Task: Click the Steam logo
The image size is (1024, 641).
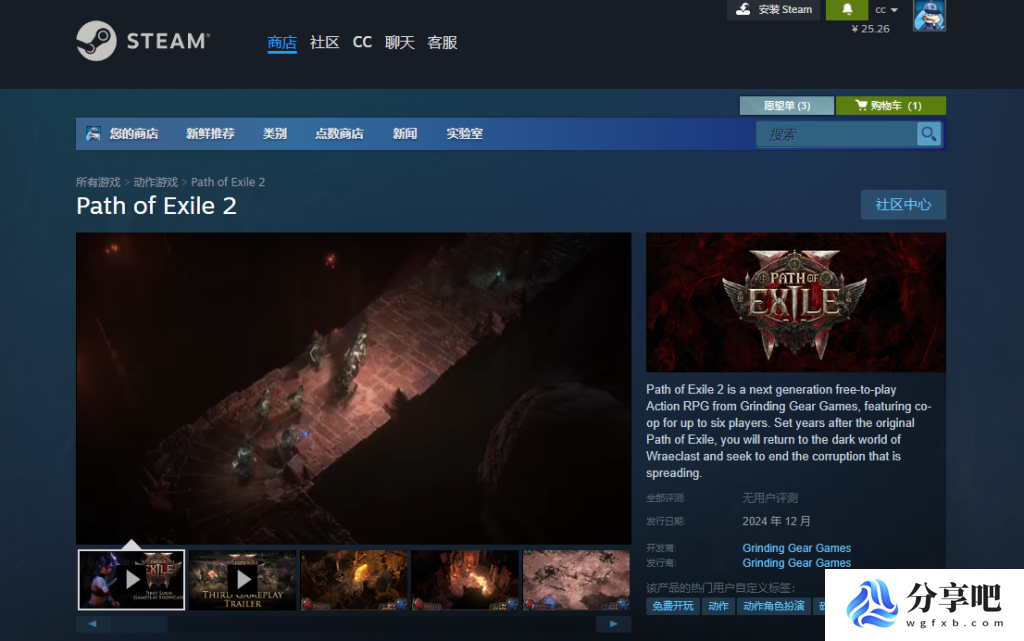Action: [143, 40]
